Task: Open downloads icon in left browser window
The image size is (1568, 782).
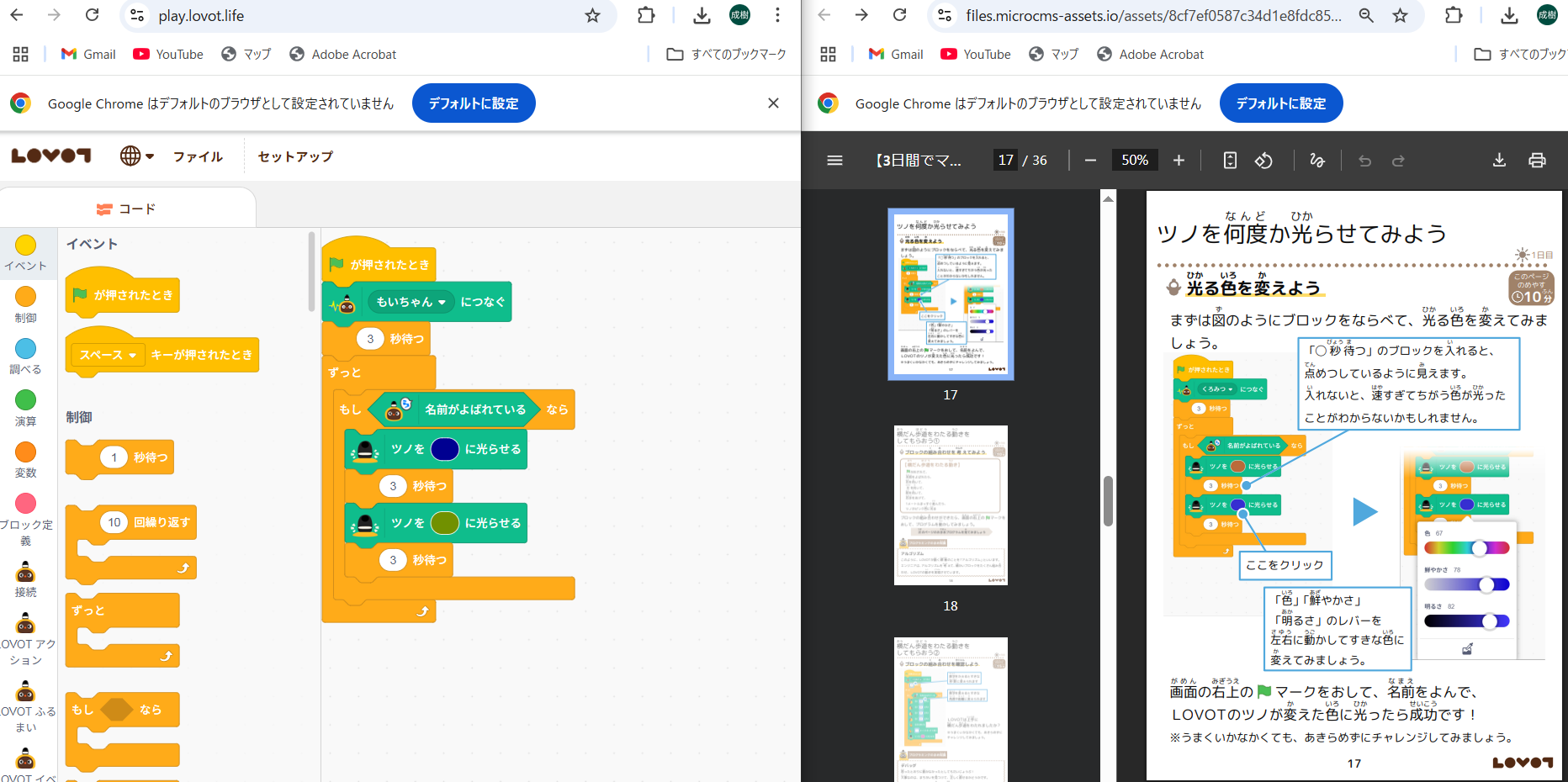Action: click(x=702, y=15)
